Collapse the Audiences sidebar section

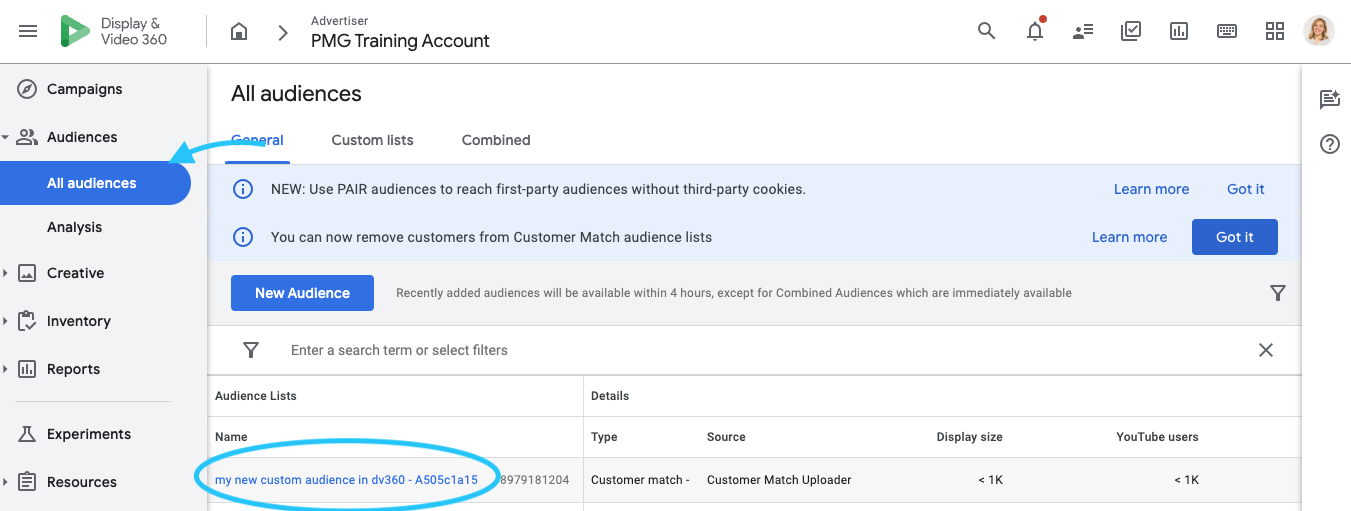(x=6, y=137)
